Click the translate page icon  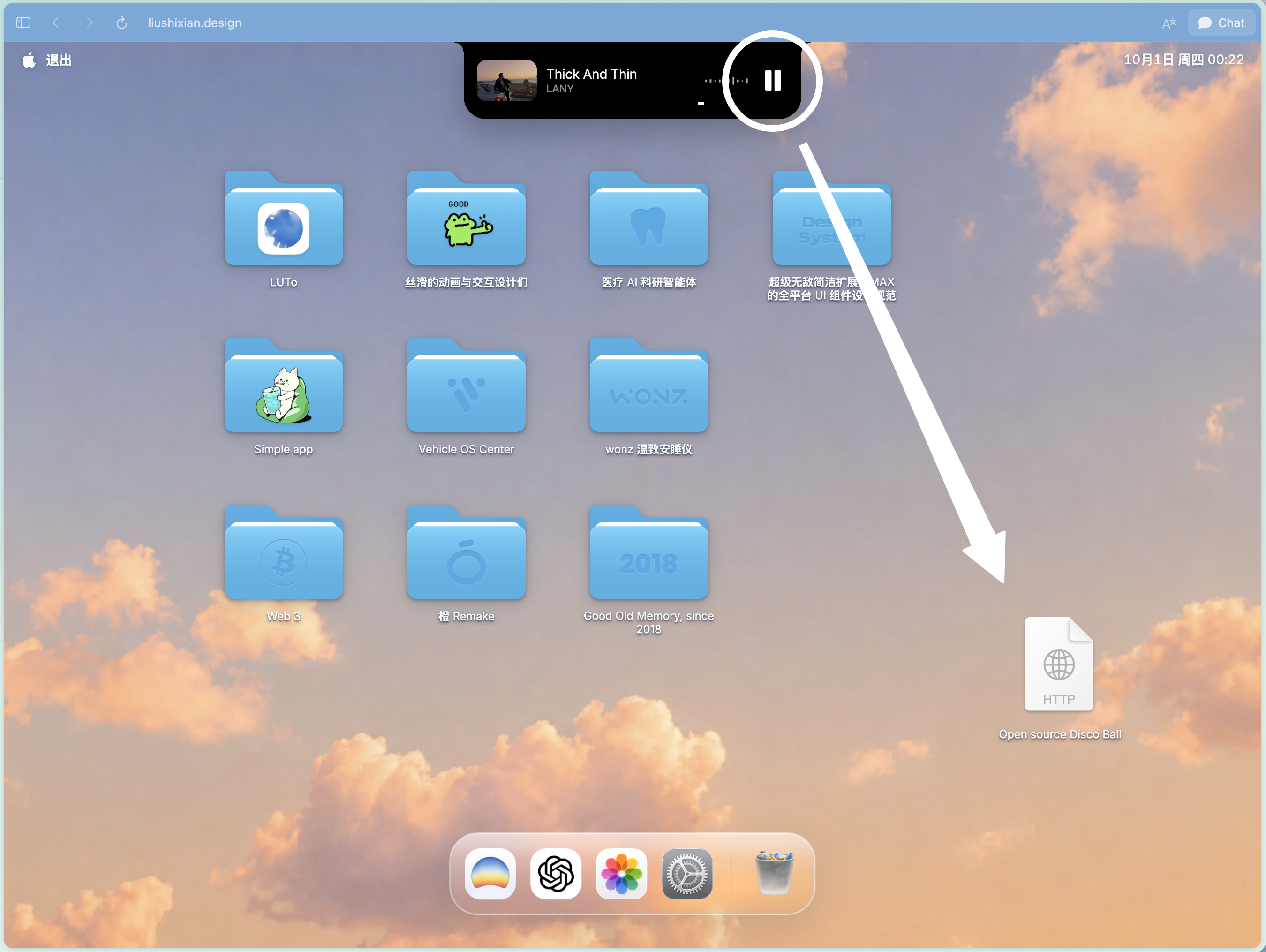point(1168,23)
